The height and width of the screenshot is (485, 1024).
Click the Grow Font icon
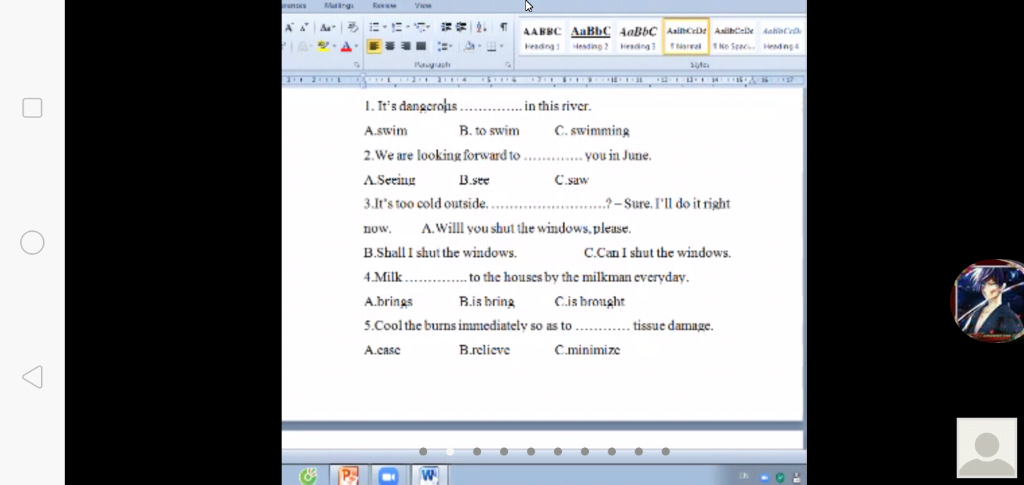[289, 27]
